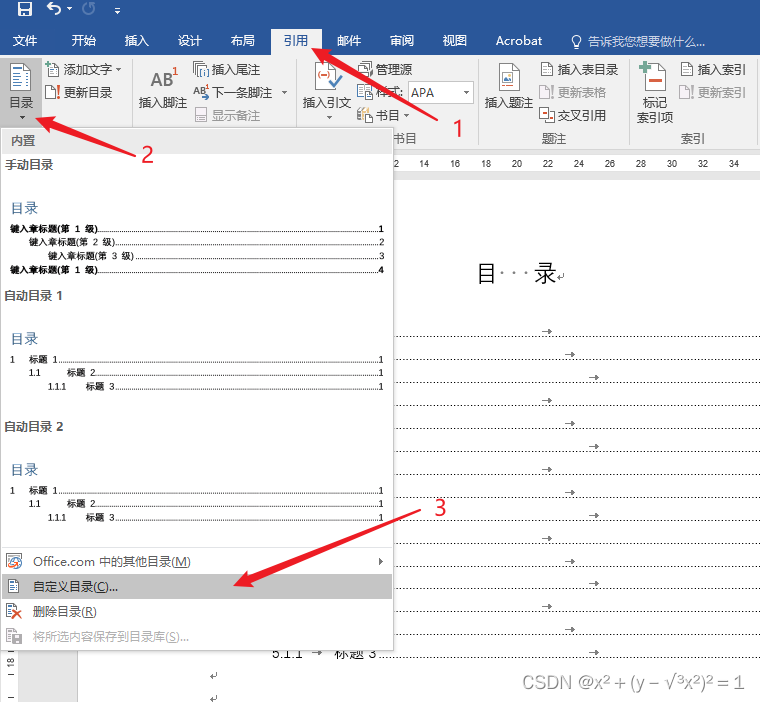This screenshot has width=760, height=702.
Task: Click 显示备注 button
Action: pos(227,115)
